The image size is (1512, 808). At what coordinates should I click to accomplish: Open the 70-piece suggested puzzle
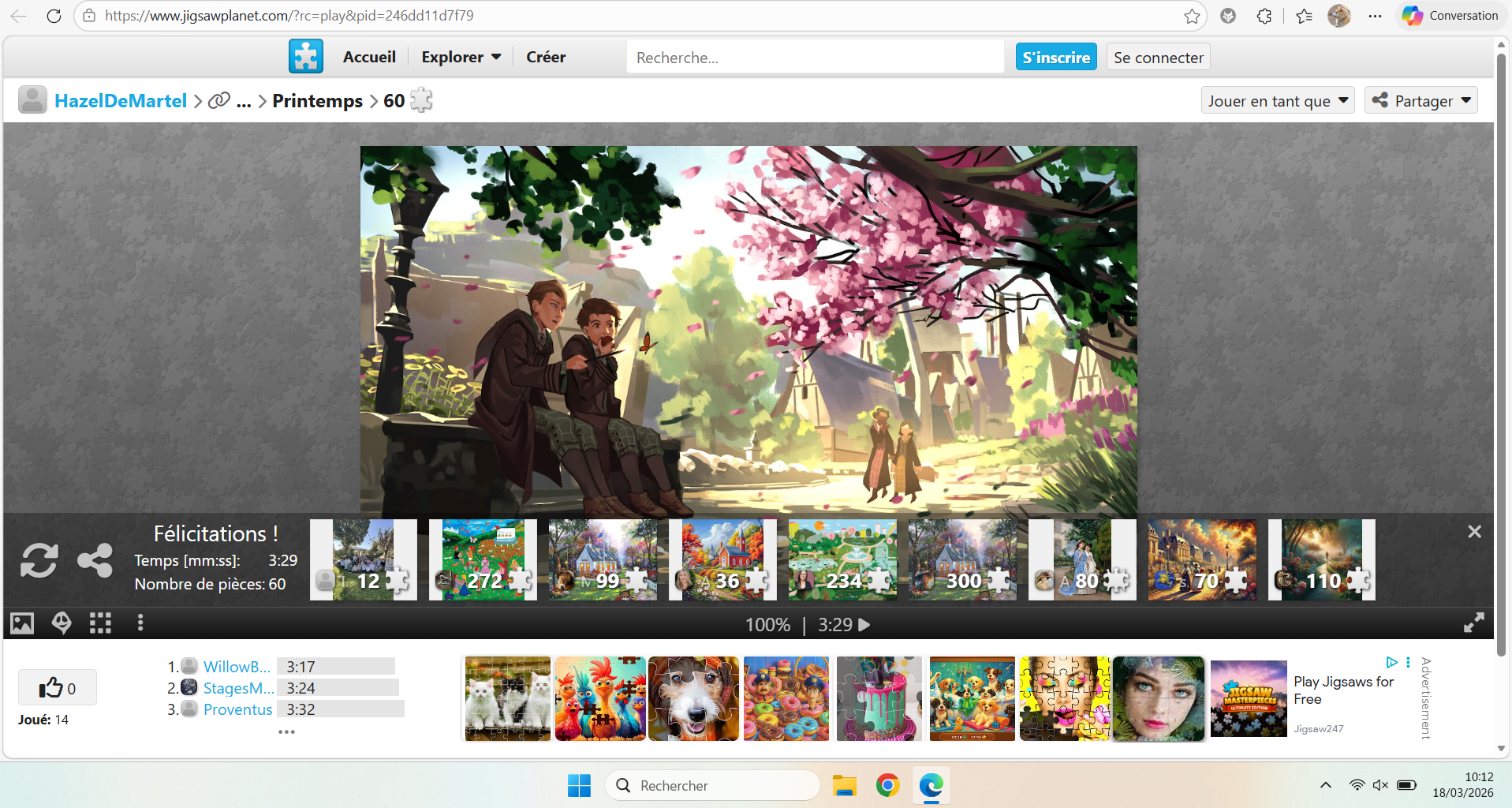[x=1203, y=559]
